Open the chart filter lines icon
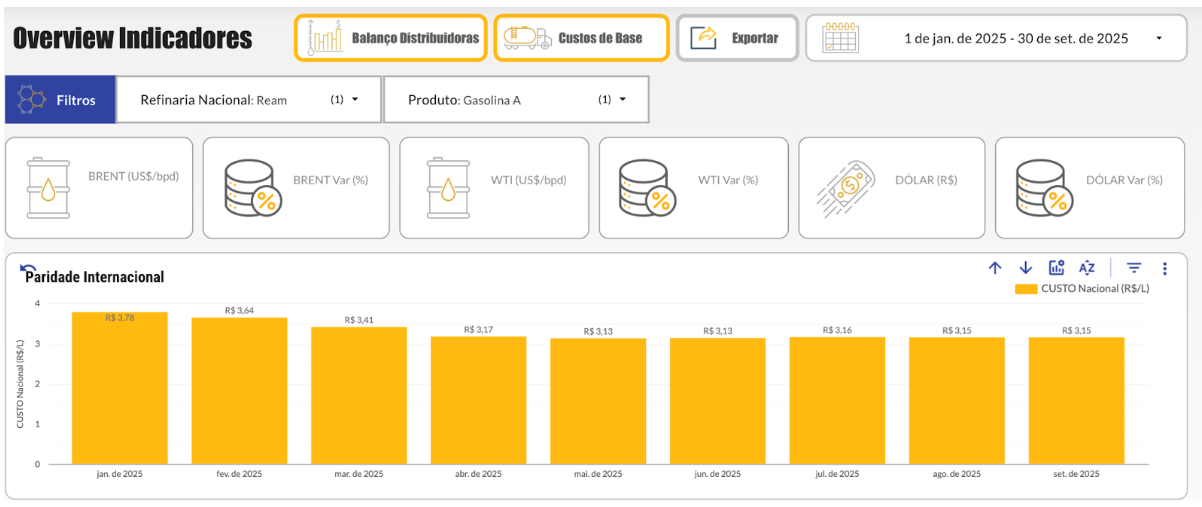The height and width of the screenshot is (507, 1202). tap(1134, 268)
